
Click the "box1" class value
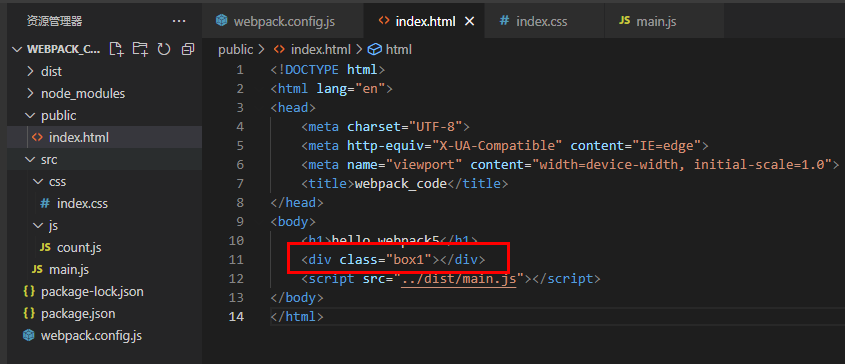click(x=408, y=259)
